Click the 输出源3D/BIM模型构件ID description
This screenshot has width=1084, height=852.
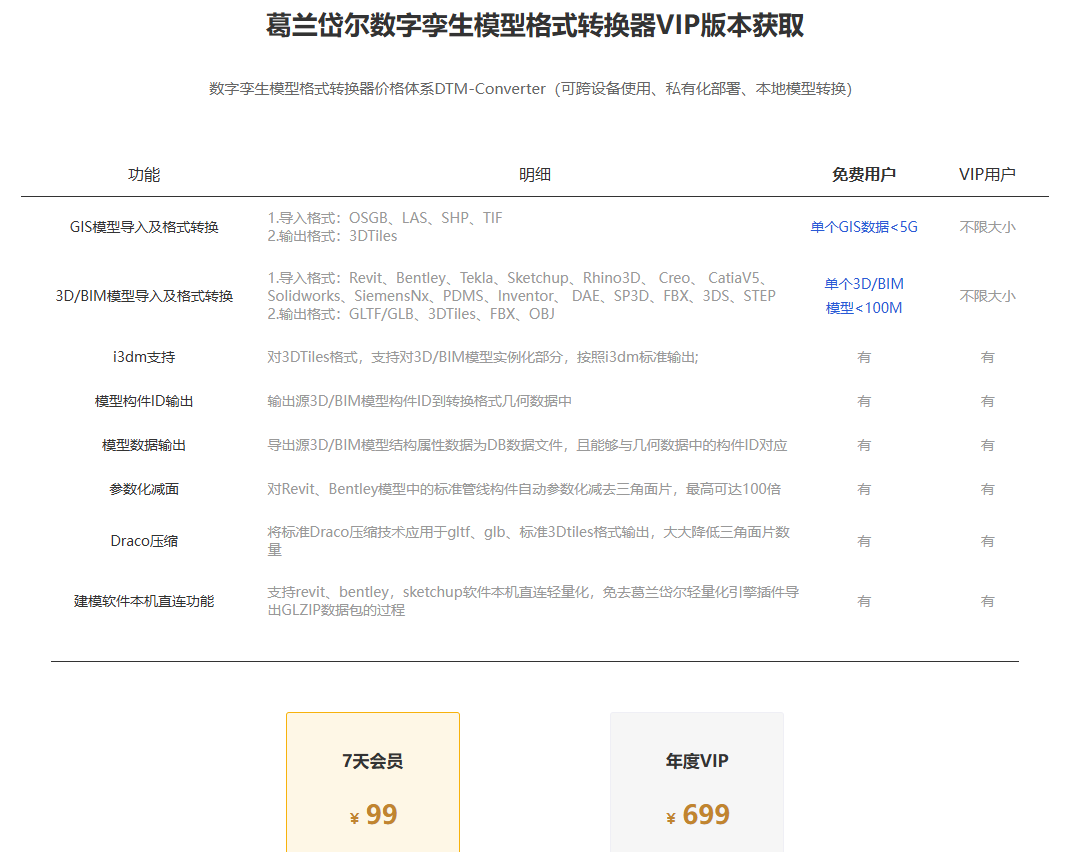coord(420,401)
